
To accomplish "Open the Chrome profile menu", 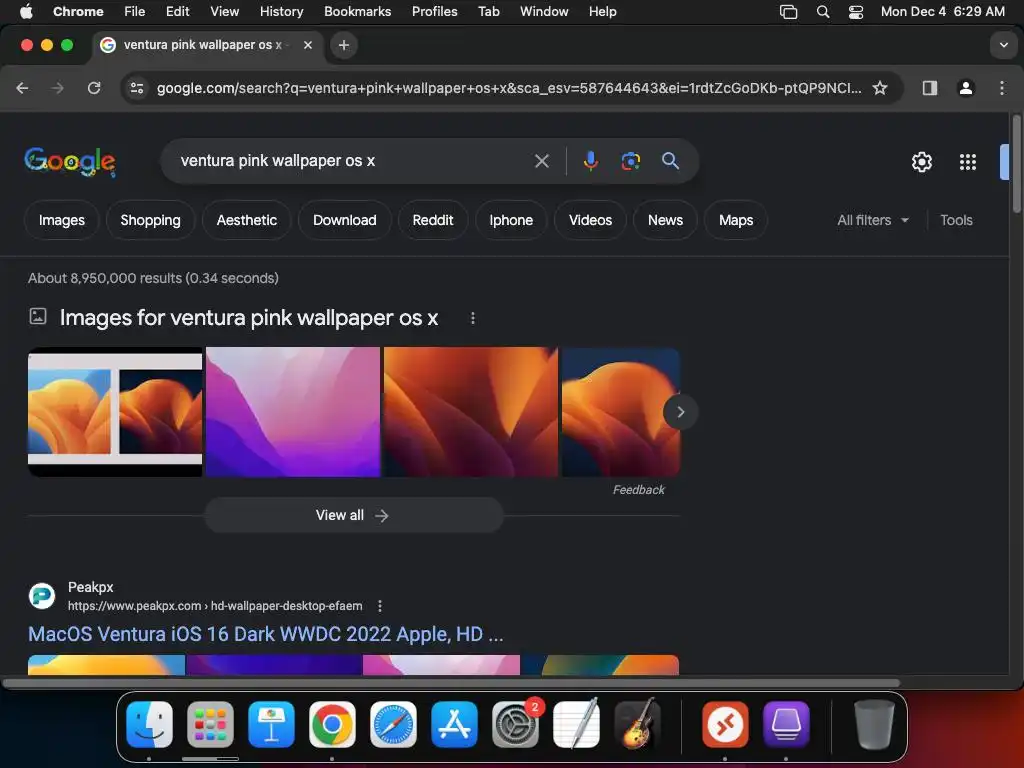I will [x=965, y=88].
